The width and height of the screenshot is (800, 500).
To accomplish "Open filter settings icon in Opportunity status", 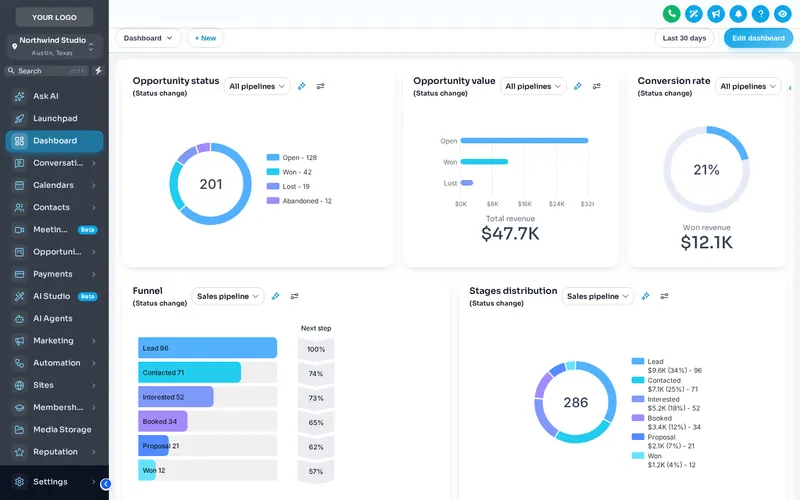I will [x=320, y=86].
